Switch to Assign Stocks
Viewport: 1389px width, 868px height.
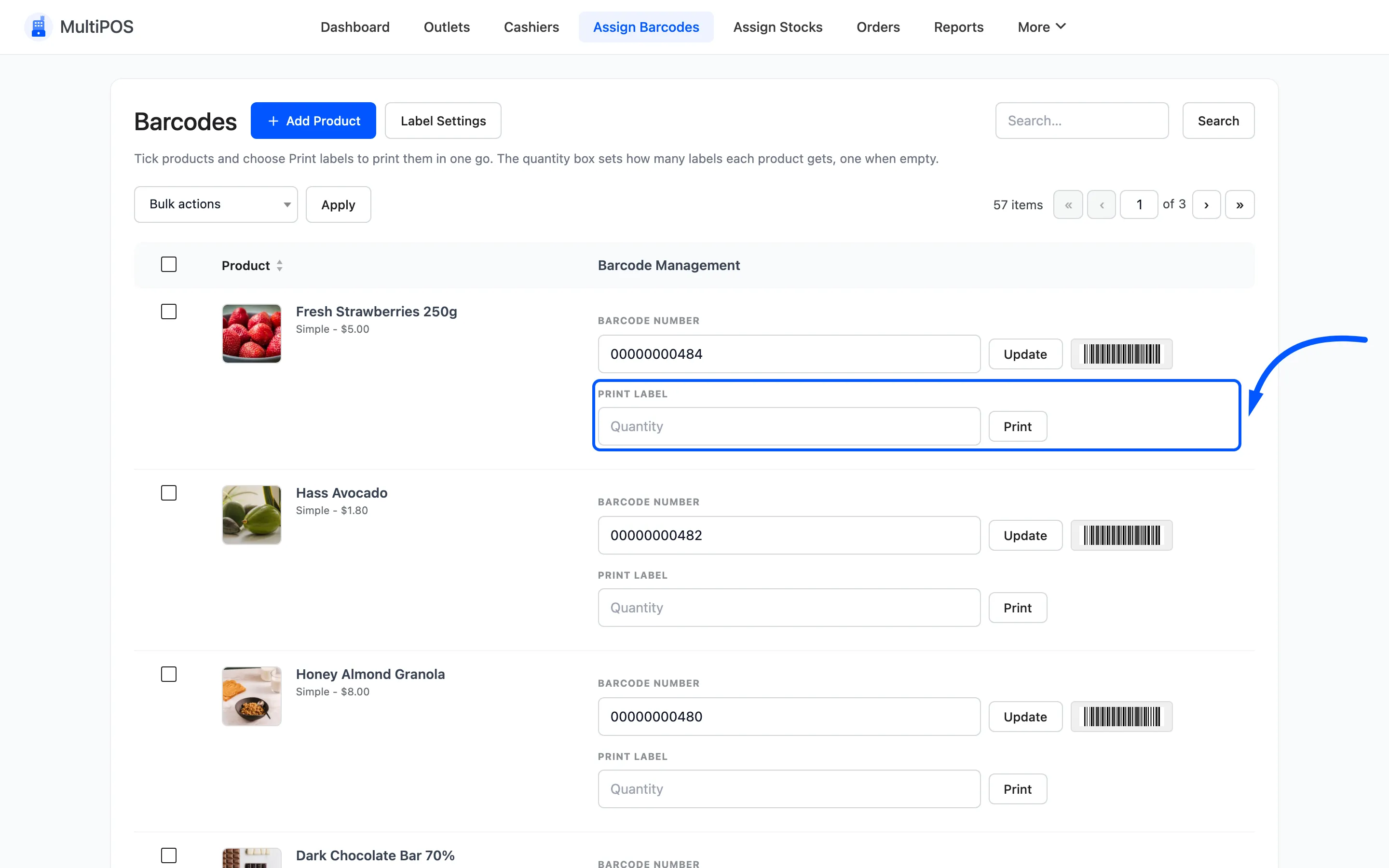(x=778, y=27)
